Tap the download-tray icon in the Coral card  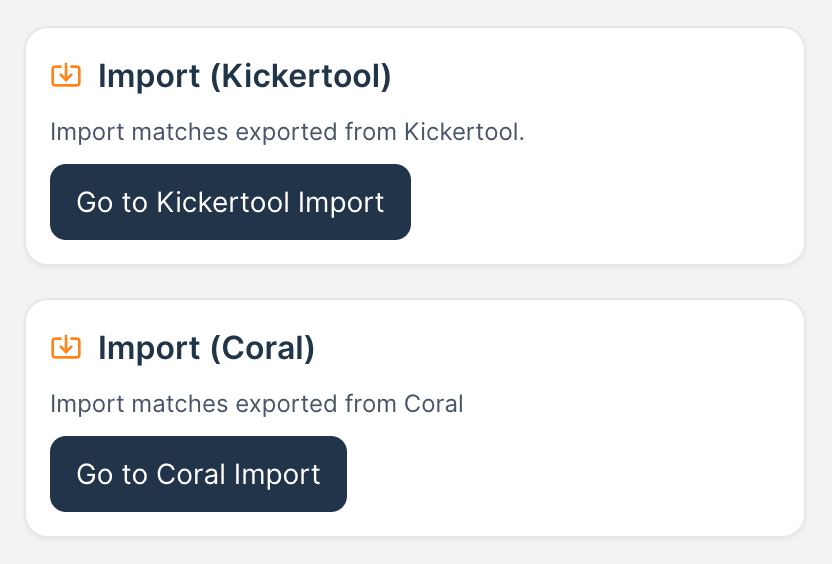tap(65, 347)
